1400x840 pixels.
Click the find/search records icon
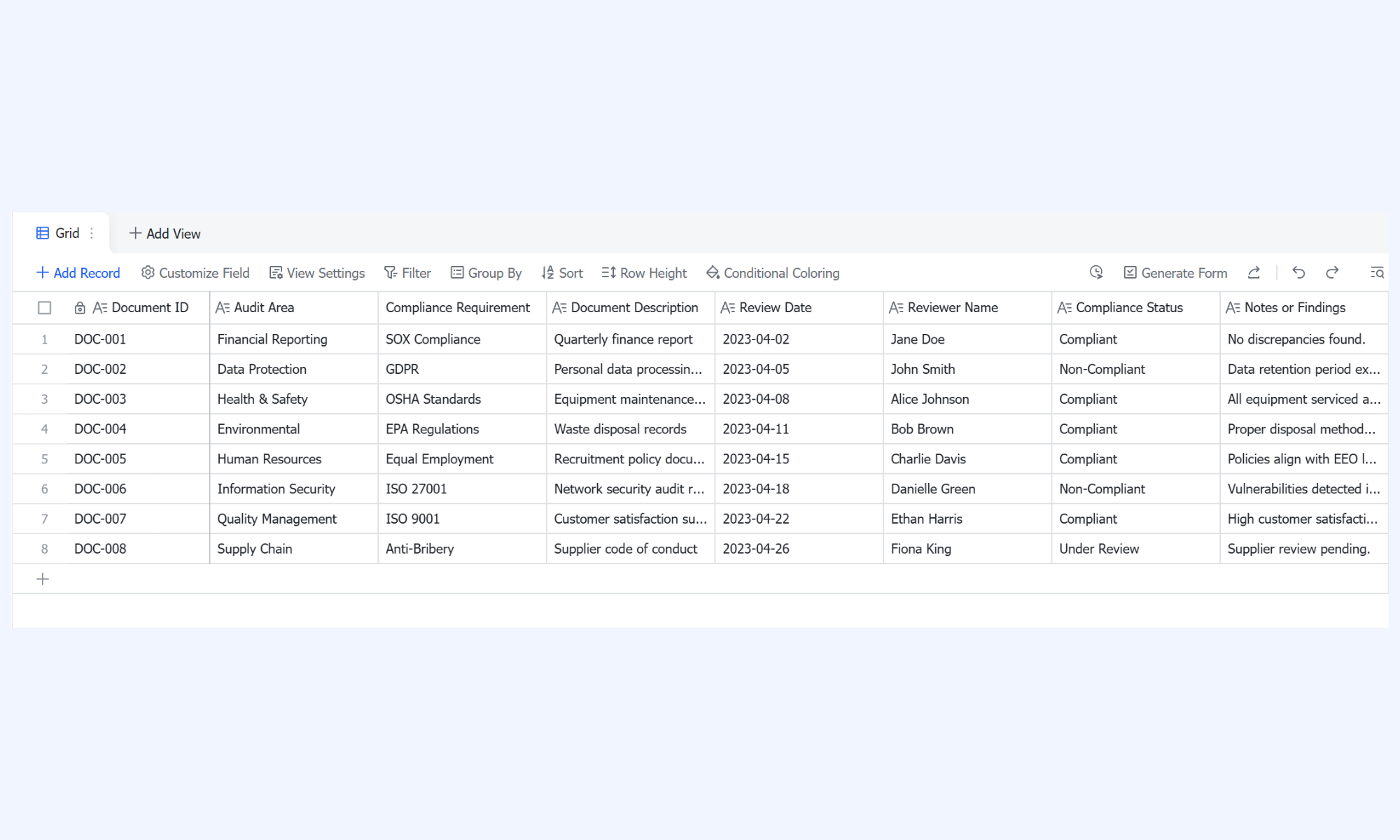coord(1377,272)
